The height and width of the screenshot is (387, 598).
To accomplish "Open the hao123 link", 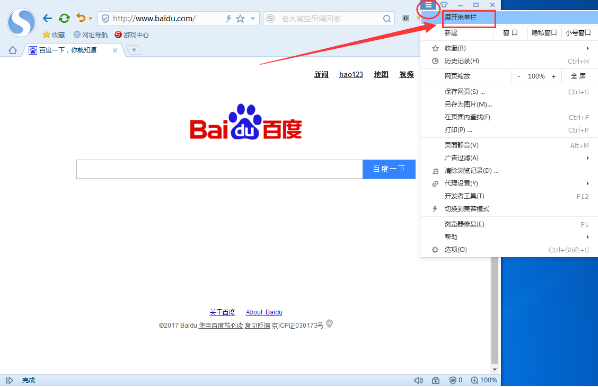I will pyautogui.click(x=351, y=74).
